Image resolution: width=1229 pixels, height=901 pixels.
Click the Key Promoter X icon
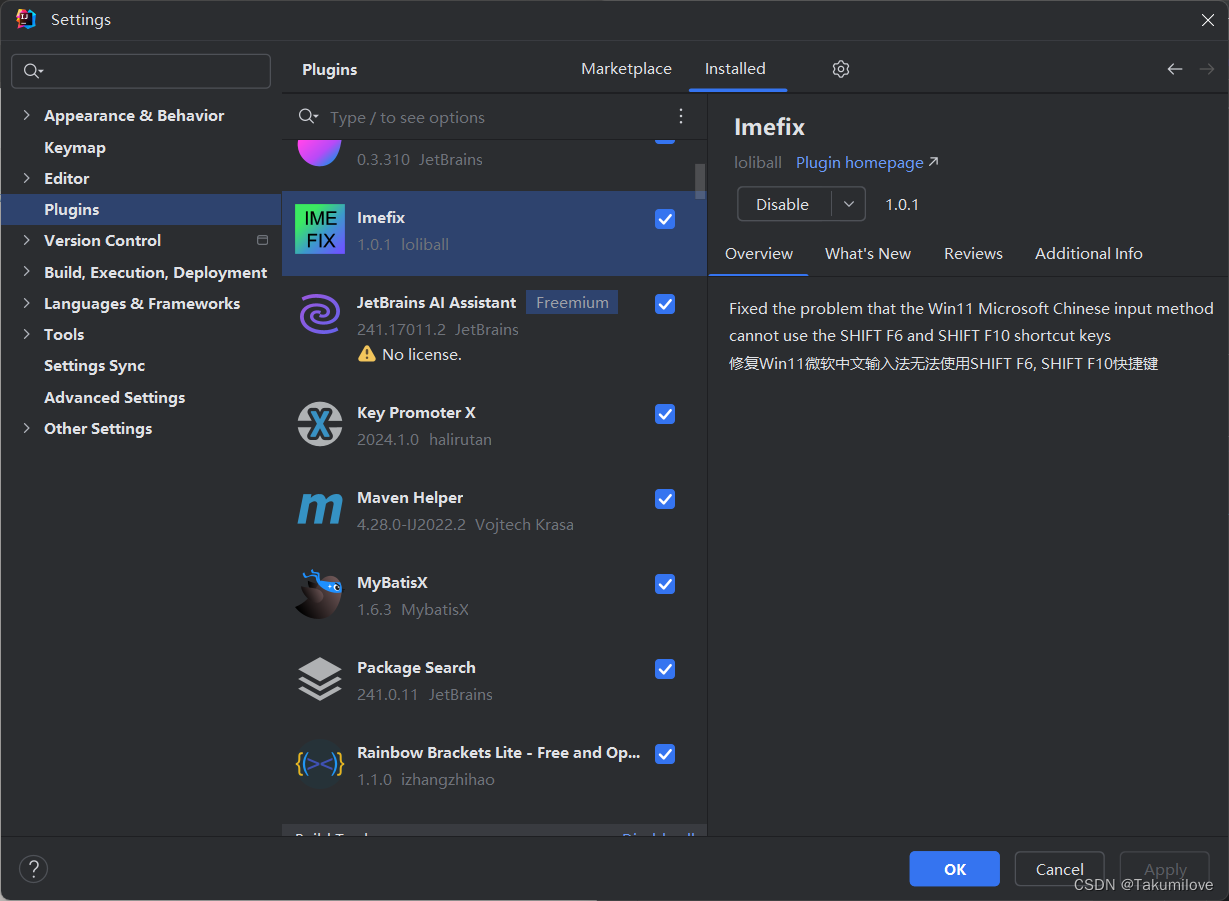[320, 424]
